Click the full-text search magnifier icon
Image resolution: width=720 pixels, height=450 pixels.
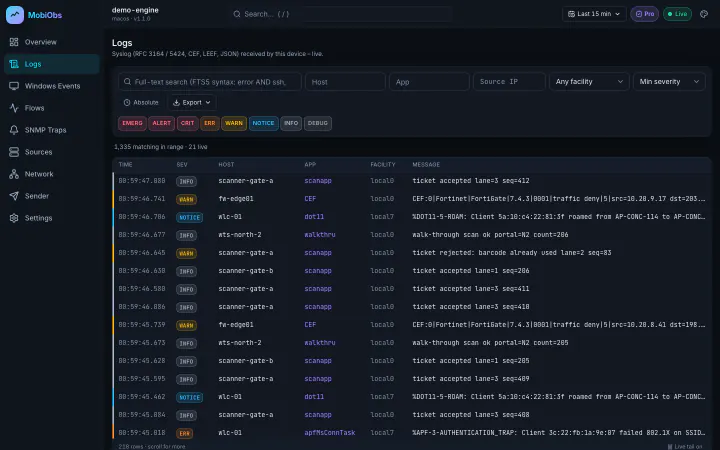[x=127, y=82]
